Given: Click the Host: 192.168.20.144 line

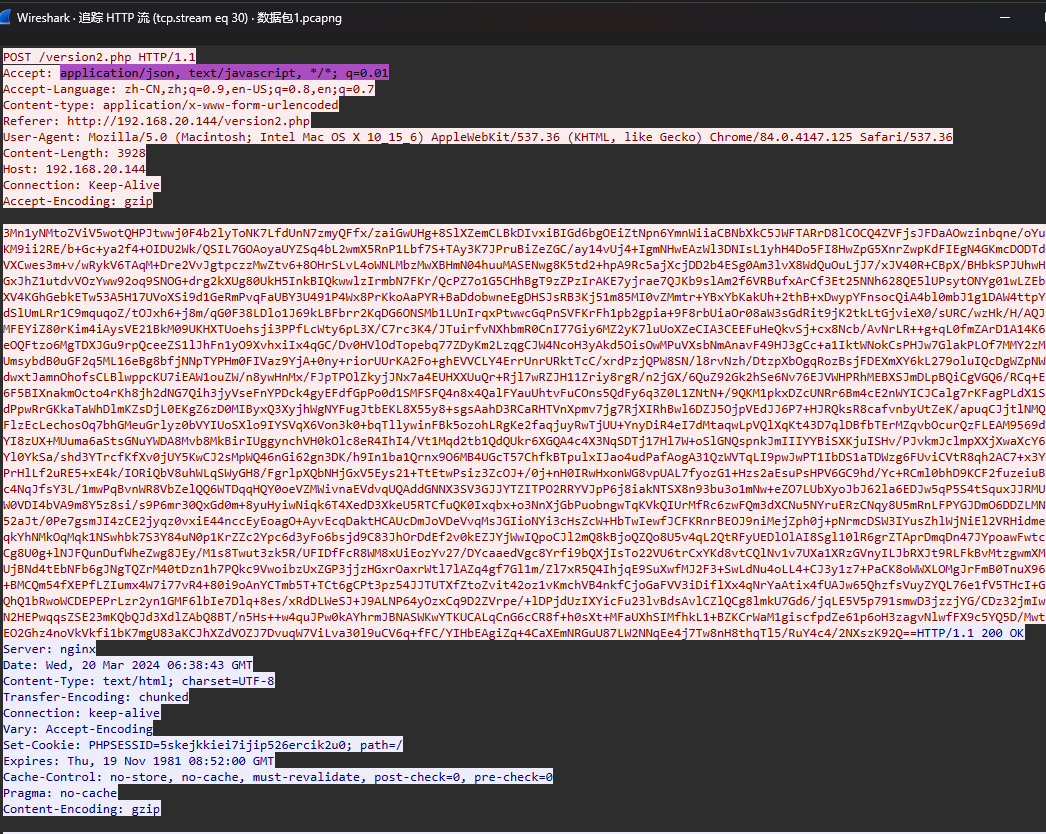Looking at the screenshot, I should (x=75, y=169).
